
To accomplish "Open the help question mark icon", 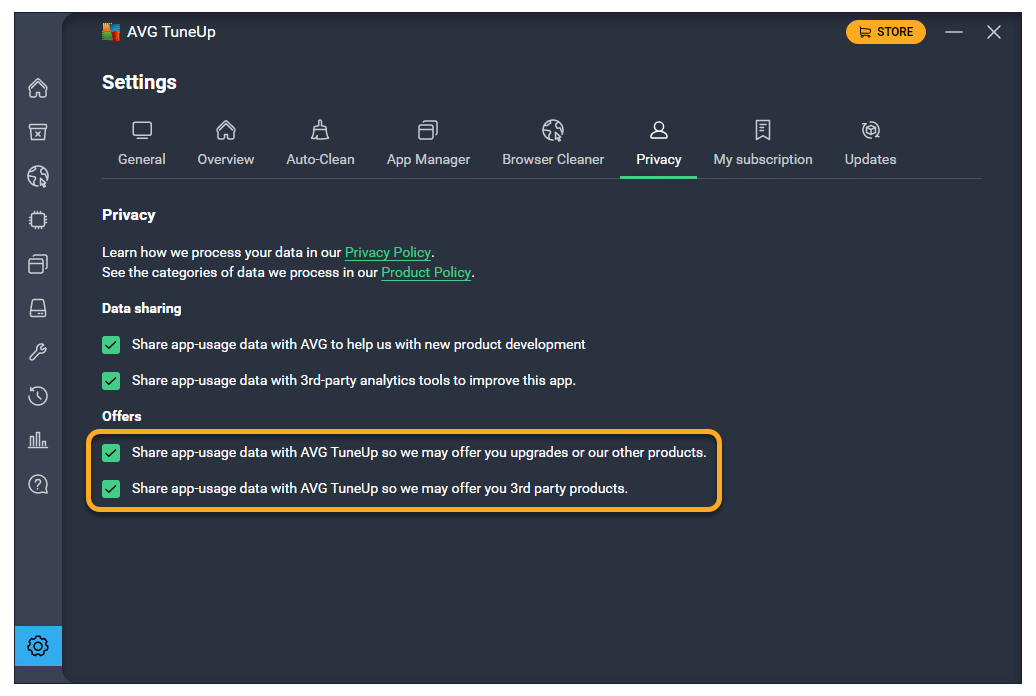I will pyautogui.click(x=38, y=485).
